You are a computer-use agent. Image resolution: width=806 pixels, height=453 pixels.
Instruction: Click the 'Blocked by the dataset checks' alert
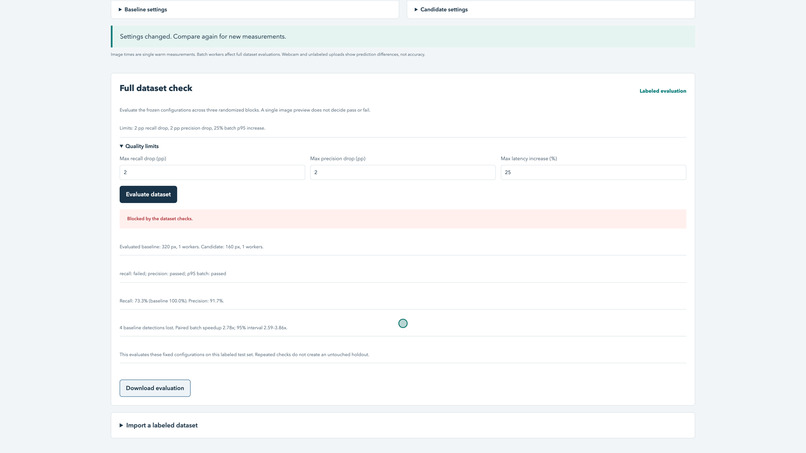(x=403, y=219)
